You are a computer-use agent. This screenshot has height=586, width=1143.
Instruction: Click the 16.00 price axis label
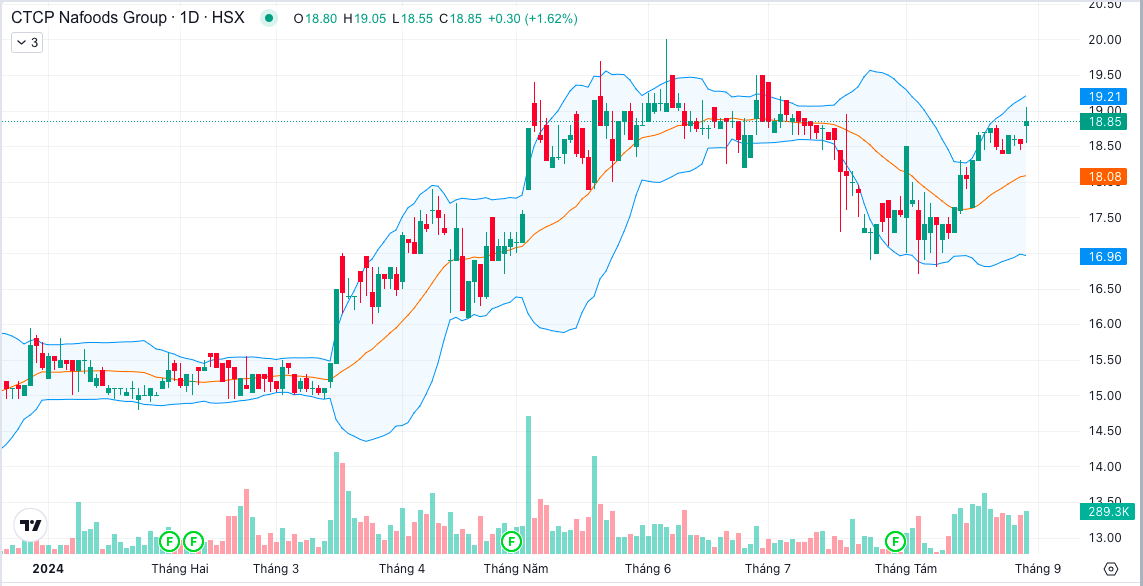tap(1104, 324)
